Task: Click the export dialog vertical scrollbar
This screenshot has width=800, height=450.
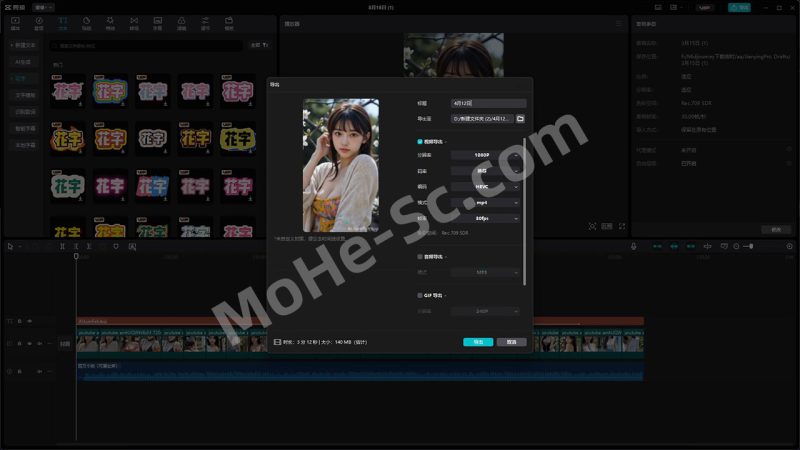Action: tap(524, 212)
